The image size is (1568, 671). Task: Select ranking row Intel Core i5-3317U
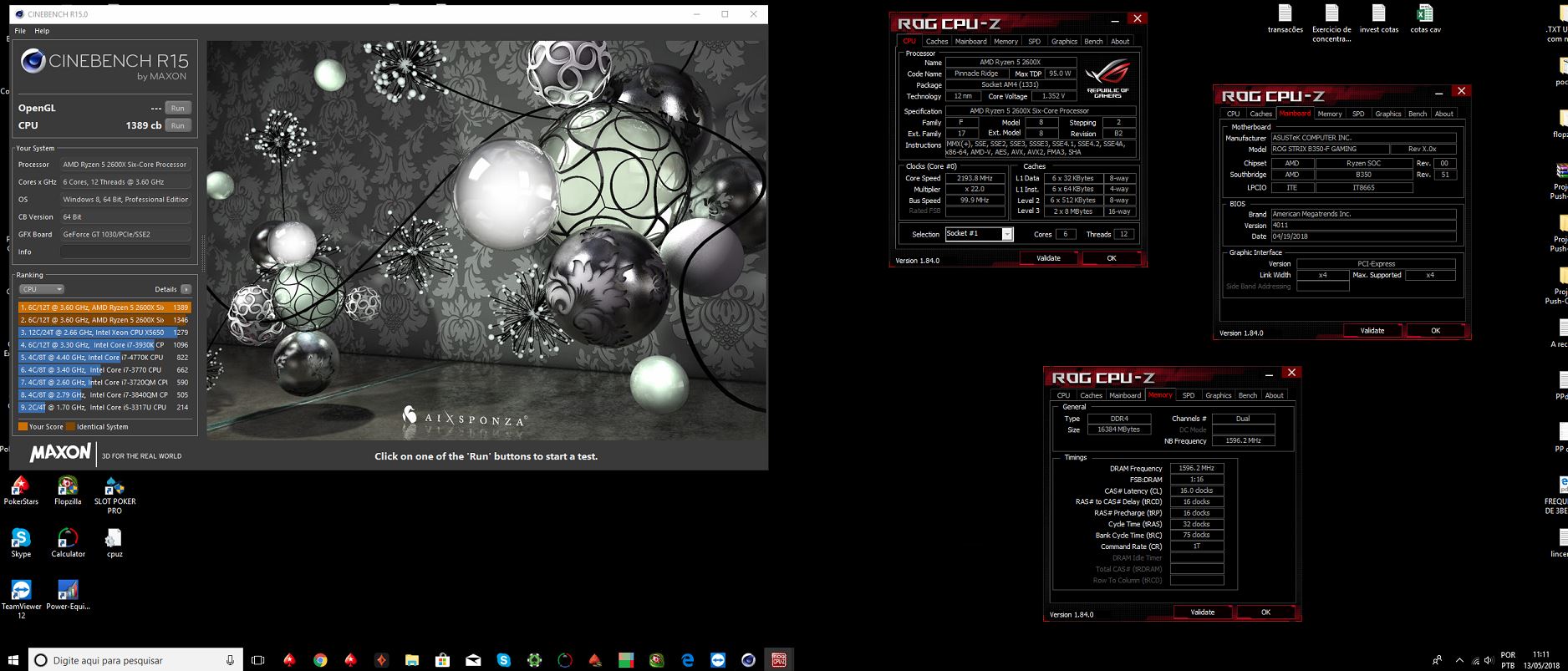pos(104,408)
